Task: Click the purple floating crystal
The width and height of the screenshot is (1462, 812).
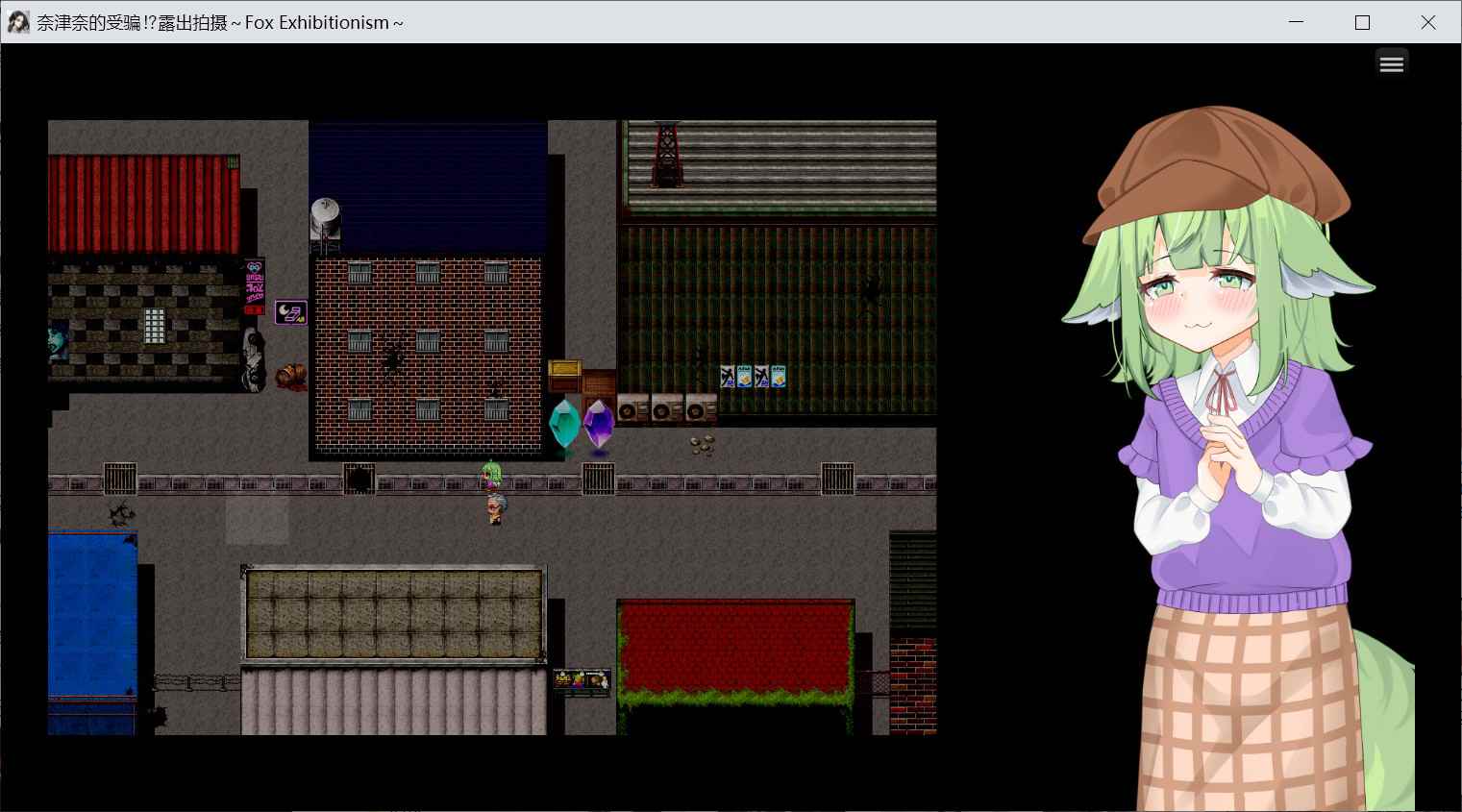Action: 599,424
